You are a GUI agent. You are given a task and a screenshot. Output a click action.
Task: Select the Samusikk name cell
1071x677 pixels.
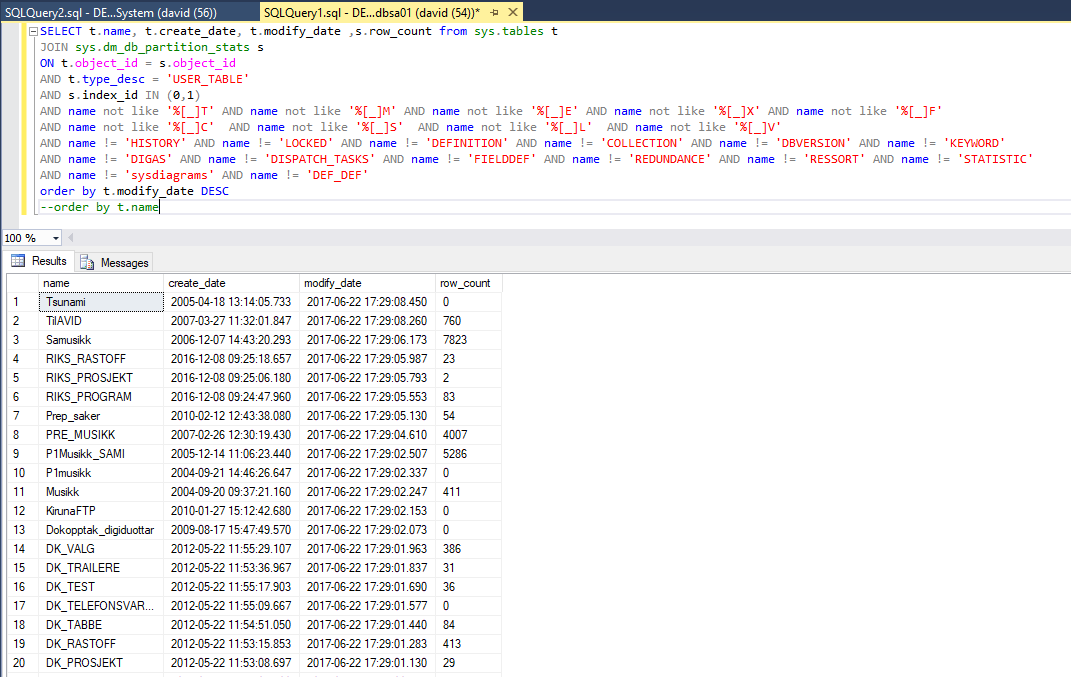(100, 340)
